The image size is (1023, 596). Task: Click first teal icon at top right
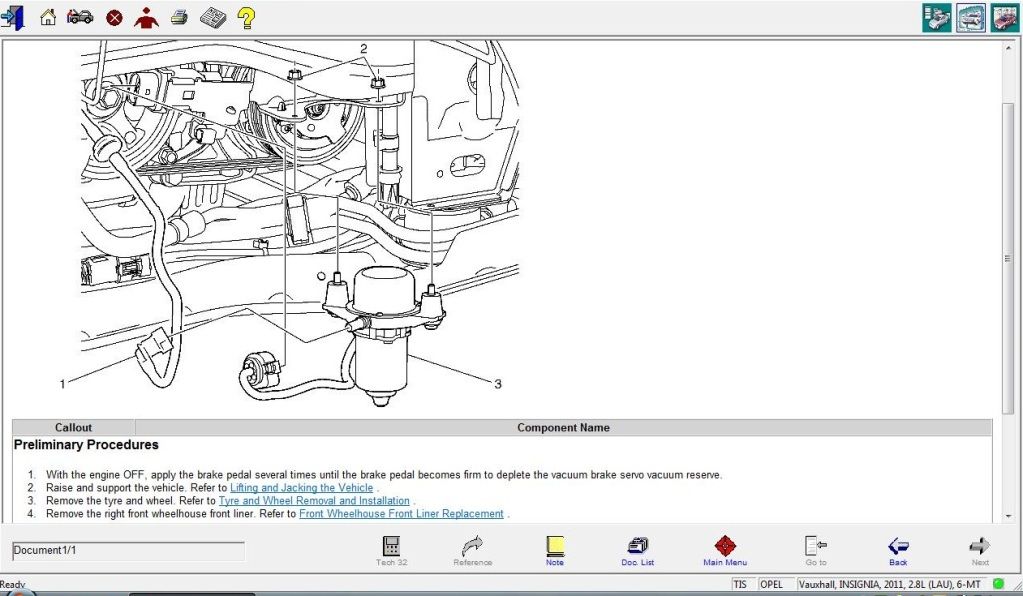pos(936,18)
